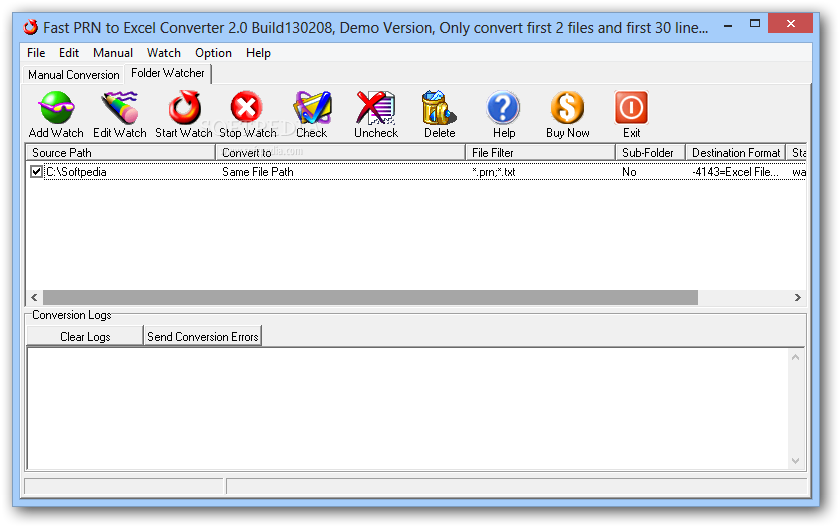840x527 pixels.
Task: Click the watch list's left scroll arrow
Action: (x=34, y=297)
